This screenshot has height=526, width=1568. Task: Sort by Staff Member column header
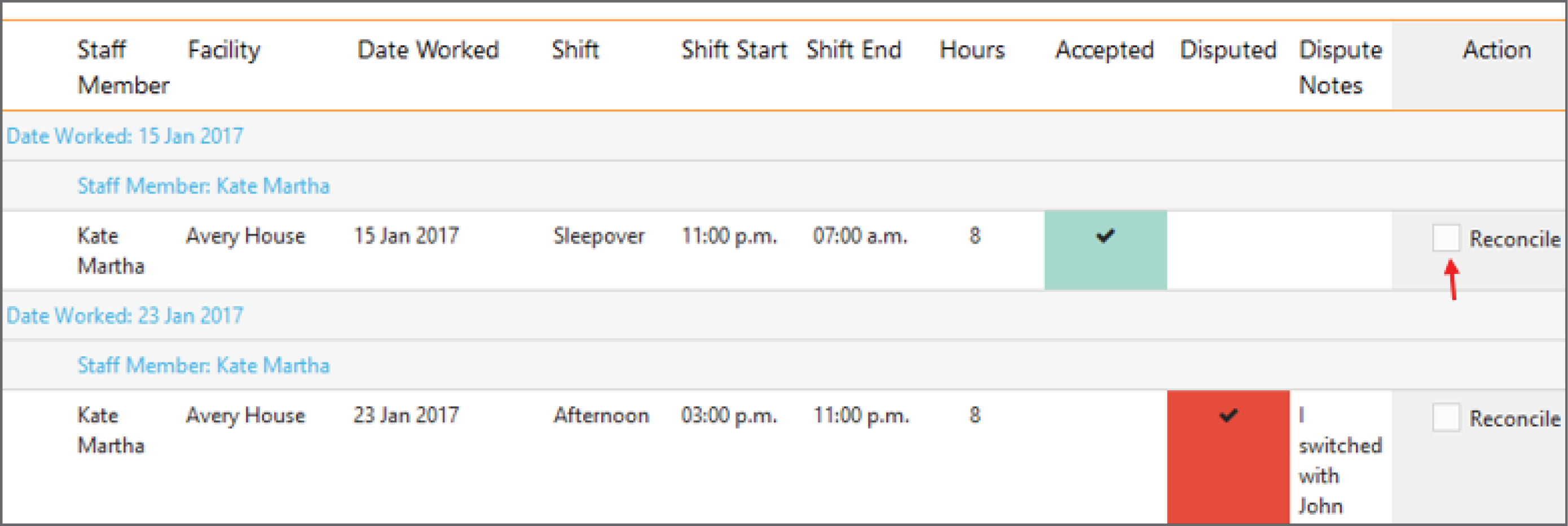coord(123,67)
